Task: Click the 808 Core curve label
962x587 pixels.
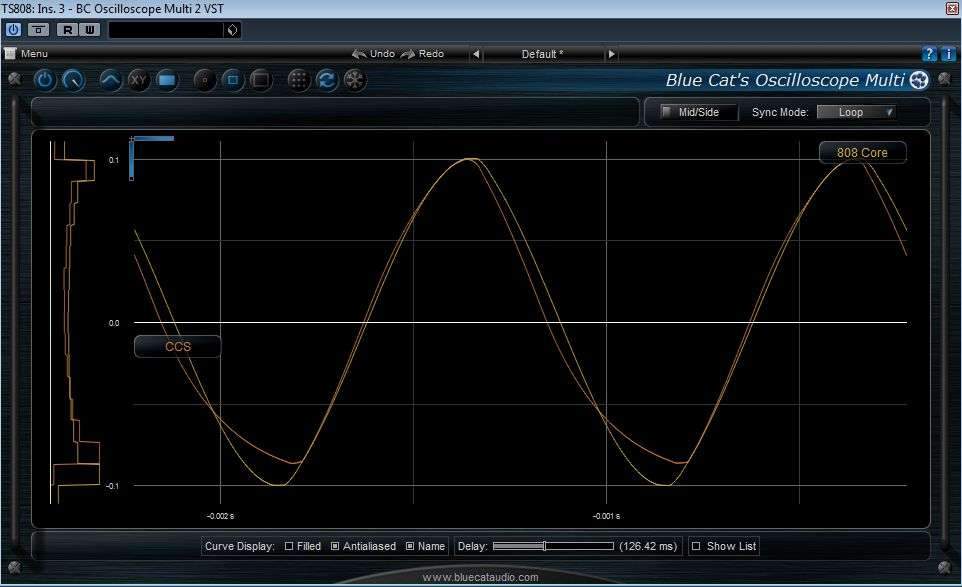Action: pos(862,153)
